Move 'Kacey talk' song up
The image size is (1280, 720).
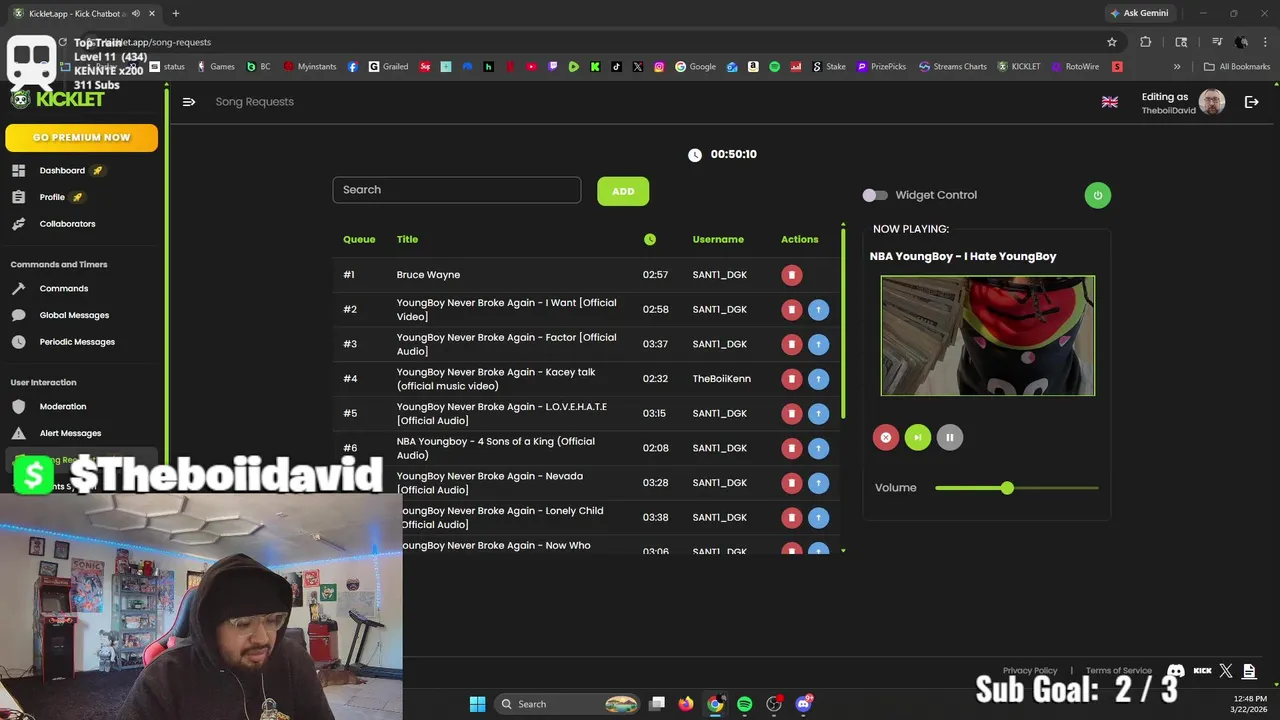point(818,379)
